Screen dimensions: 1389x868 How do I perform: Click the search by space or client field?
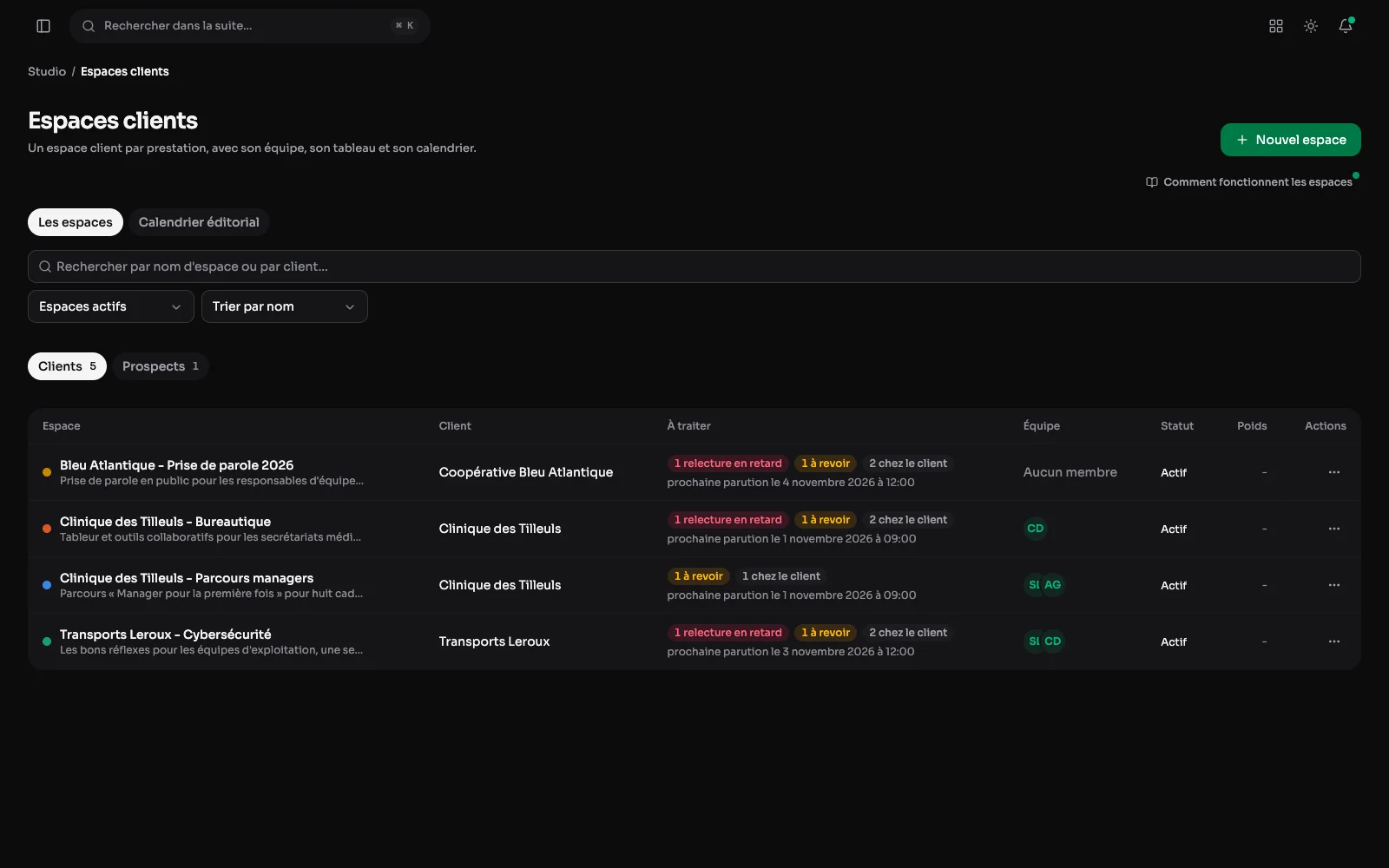click(x=694, y=266)
